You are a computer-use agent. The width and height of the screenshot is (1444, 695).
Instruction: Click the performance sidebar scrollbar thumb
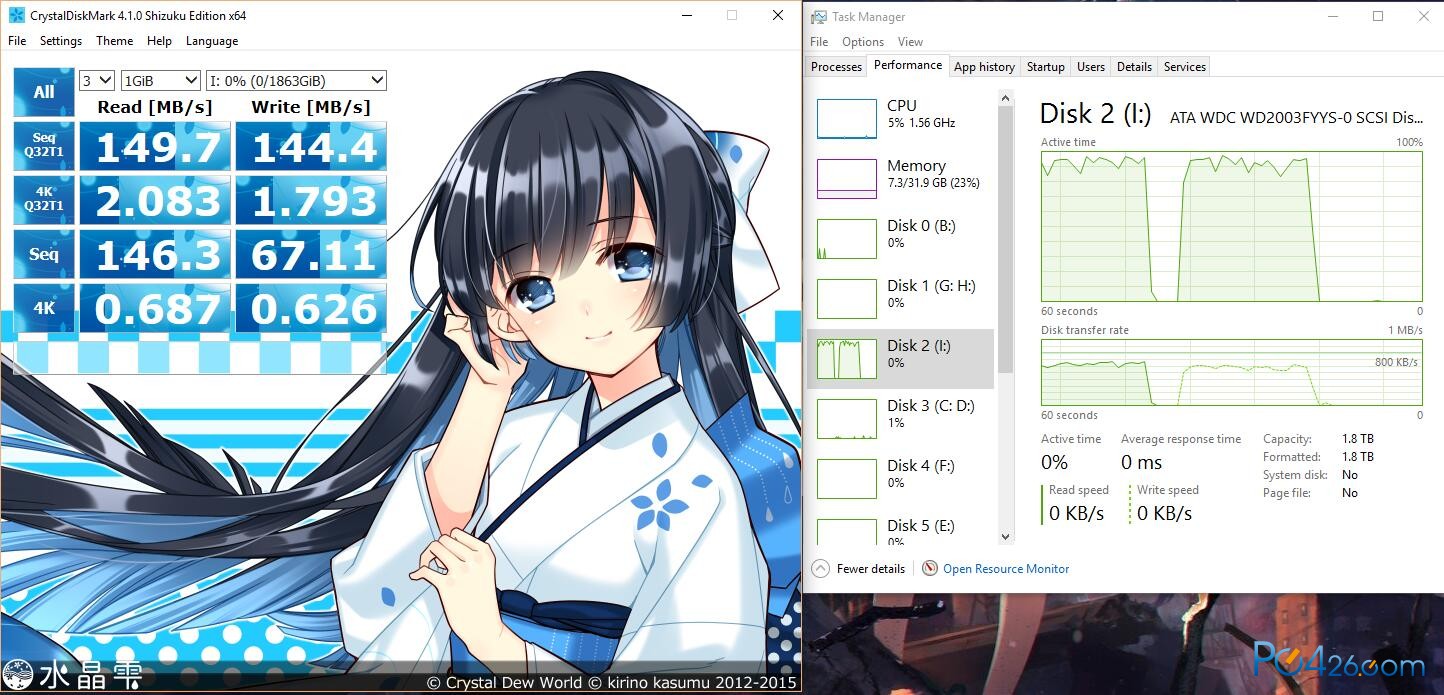coord(1006,238)
